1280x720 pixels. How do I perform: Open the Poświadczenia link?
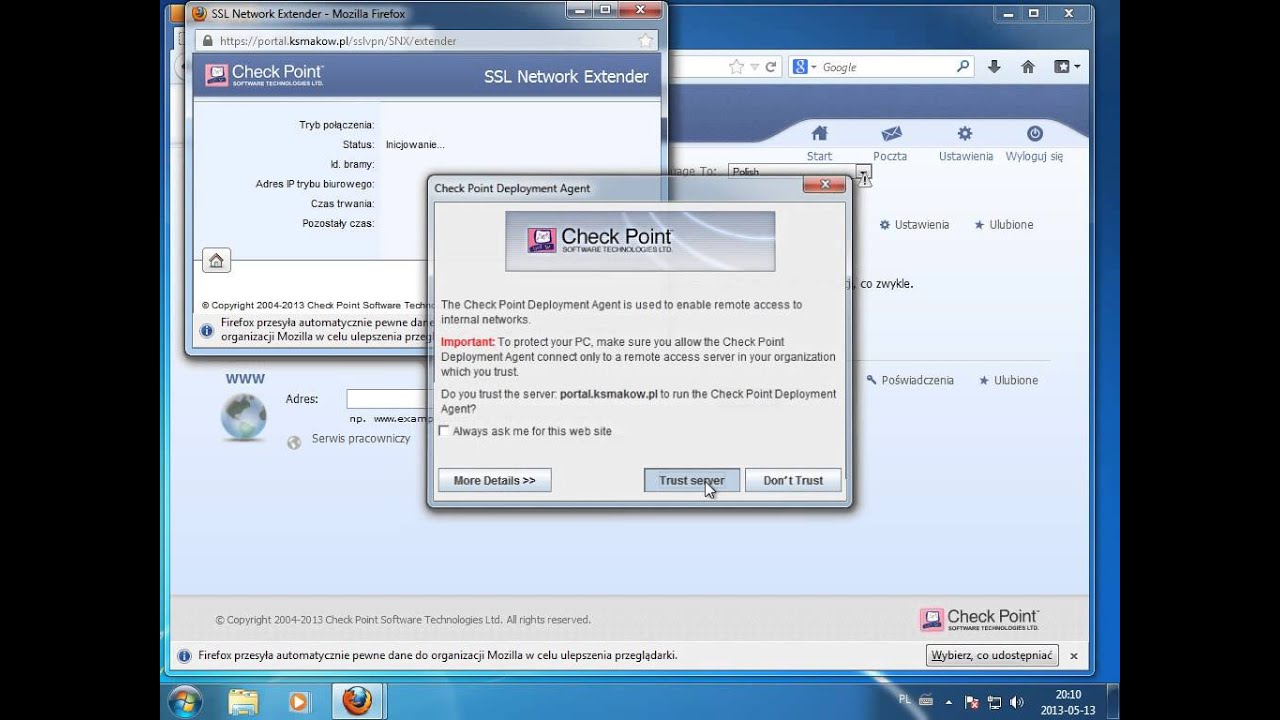pyautogui.click(x=910, y=380)
